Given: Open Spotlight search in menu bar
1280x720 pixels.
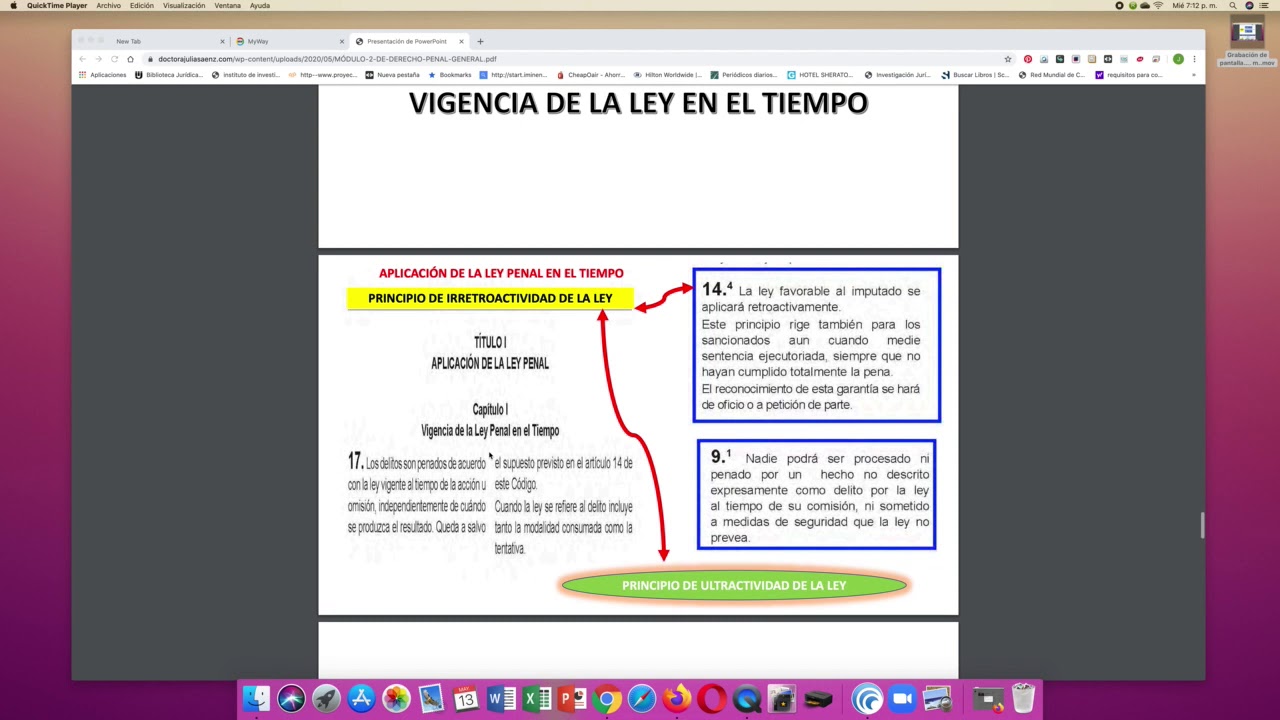Looking at the screenshot, I should pos(1233,6).
